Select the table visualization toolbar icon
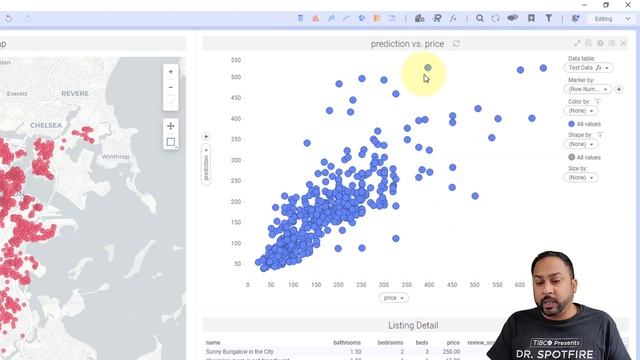The height and width of the screenshot is (360, 640). point(300,18)
